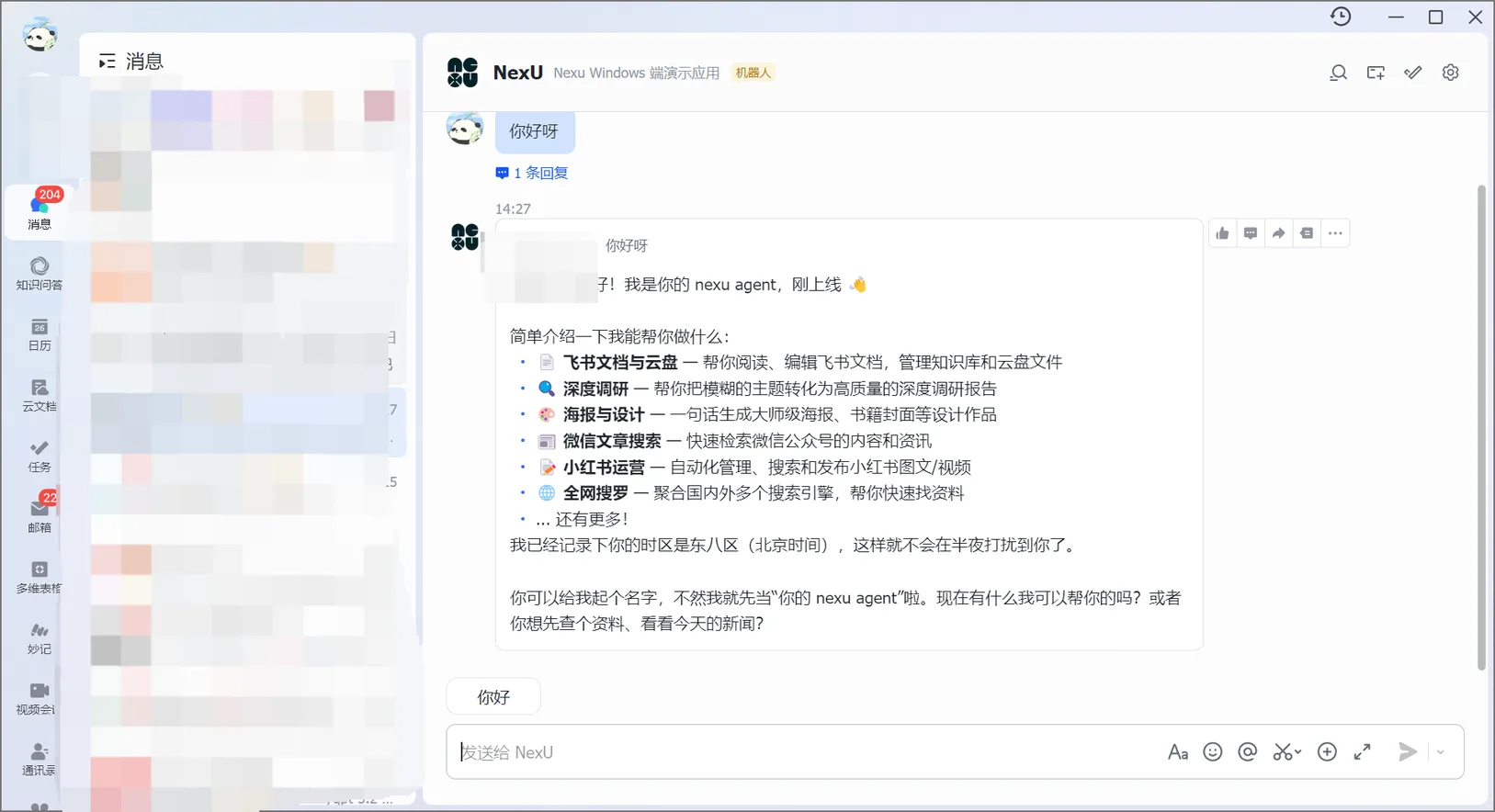
Task: Open 云文档 cloud docs in sidebar
Action: click(40, 395)
